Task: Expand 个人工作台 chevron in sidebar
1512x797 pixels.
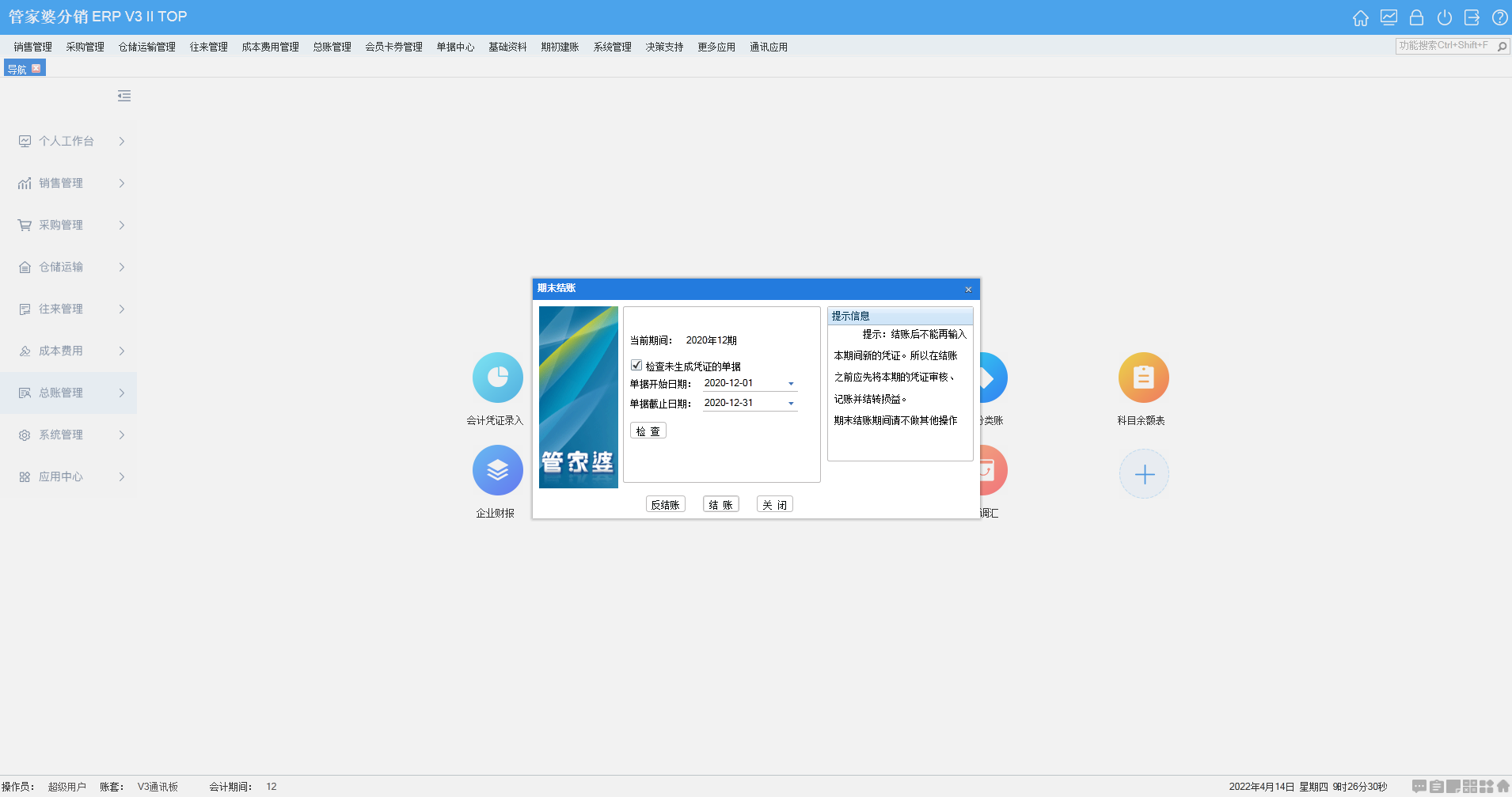Action: point(122,141)
